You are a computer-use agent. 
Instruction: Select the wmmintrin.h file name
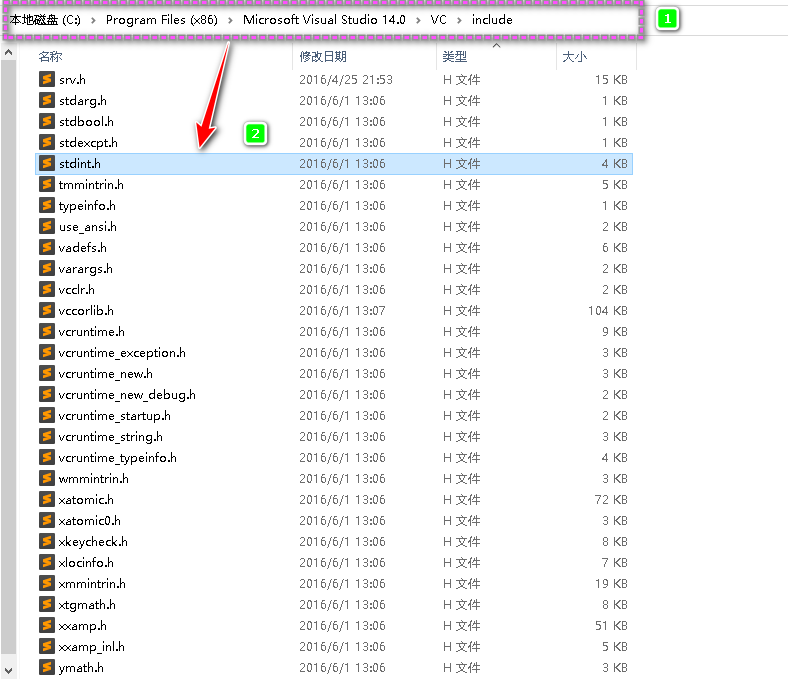coord(93,478)
